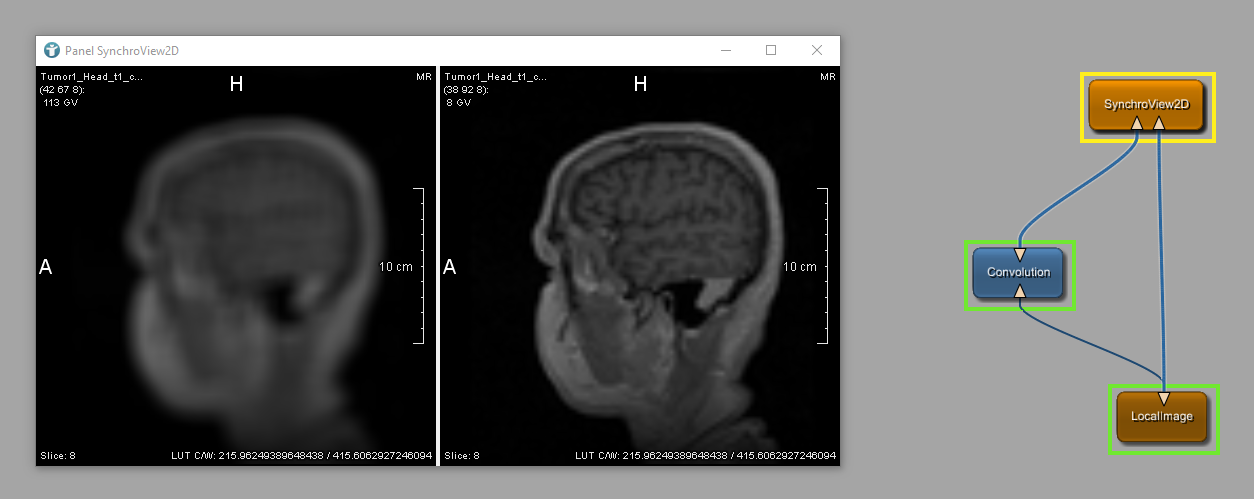Click the 10 cm scale bar in left viewer
Viewport: 1254px width, 499px height.
[x=420, y=266]
